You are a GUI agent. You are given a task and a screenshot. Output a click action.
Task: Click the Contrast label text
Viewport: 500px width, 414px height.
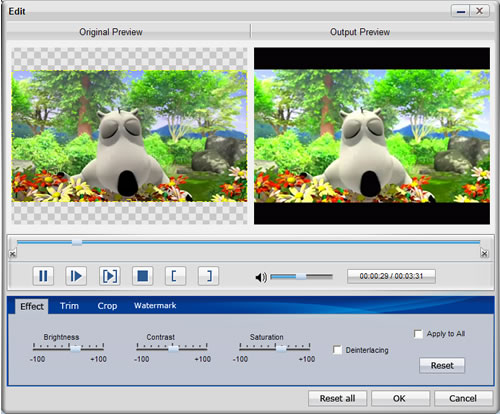[160, 337]
